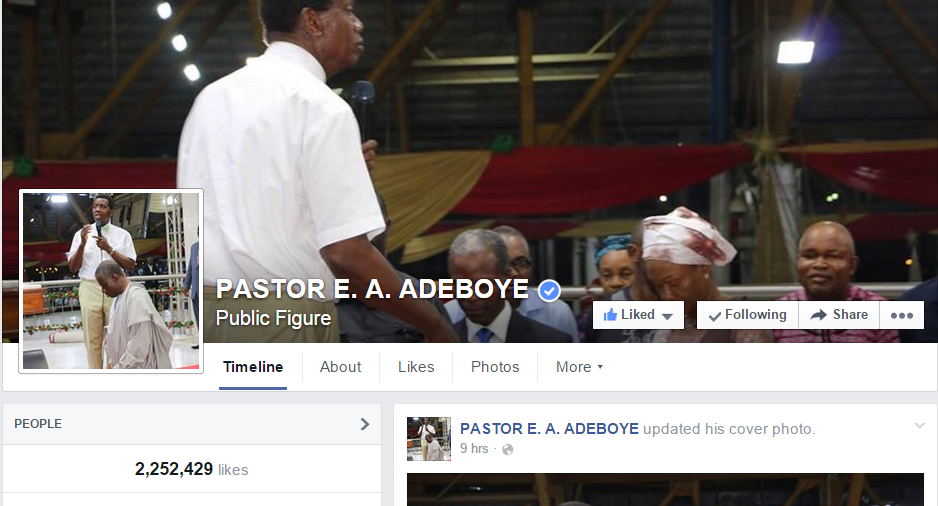Expand the People section chevron

coord(365,424)
